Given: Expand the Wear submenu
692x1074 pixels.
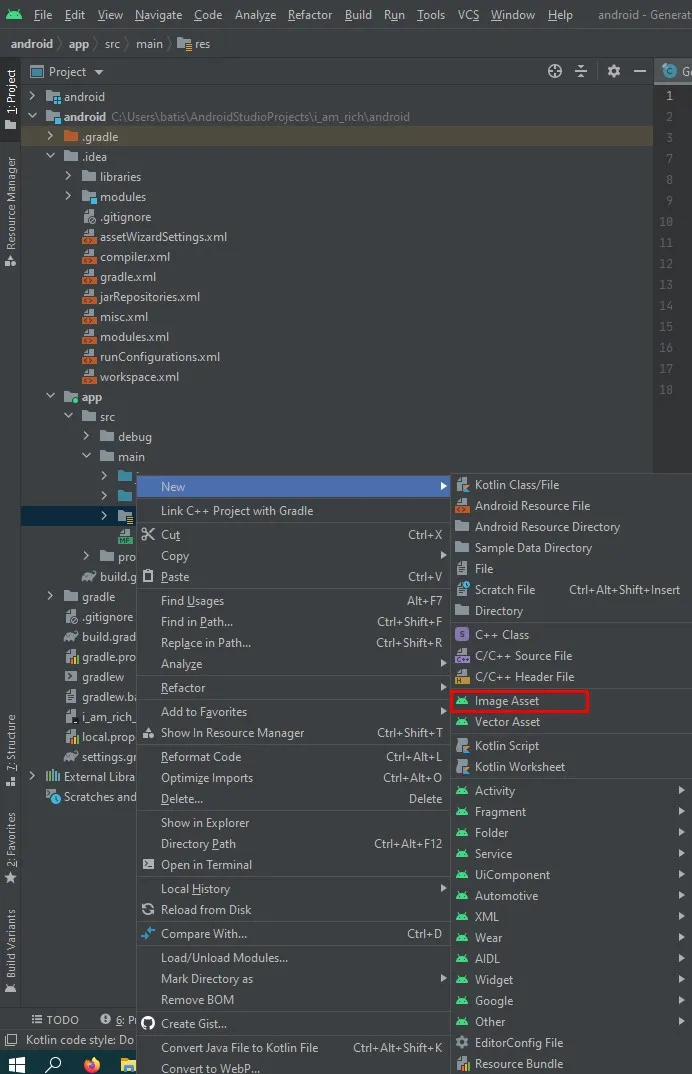Looking at the screenshot, I should [x=571, y=938].
